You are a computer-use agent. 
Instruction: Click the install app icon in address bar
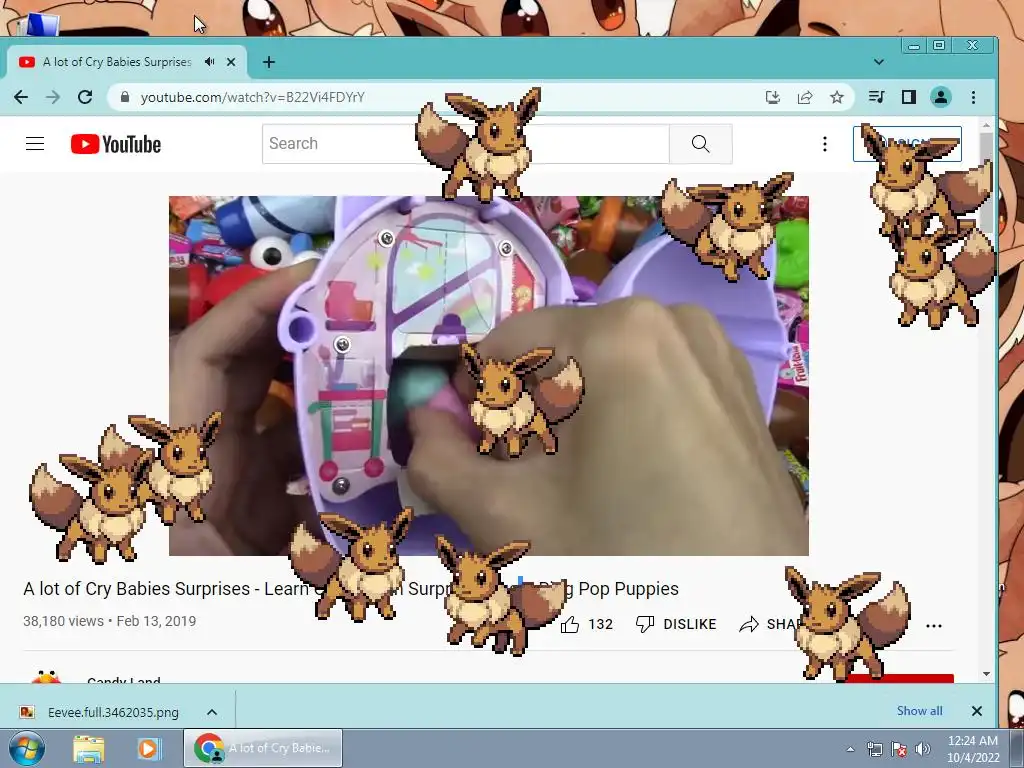tap(773, 97)
